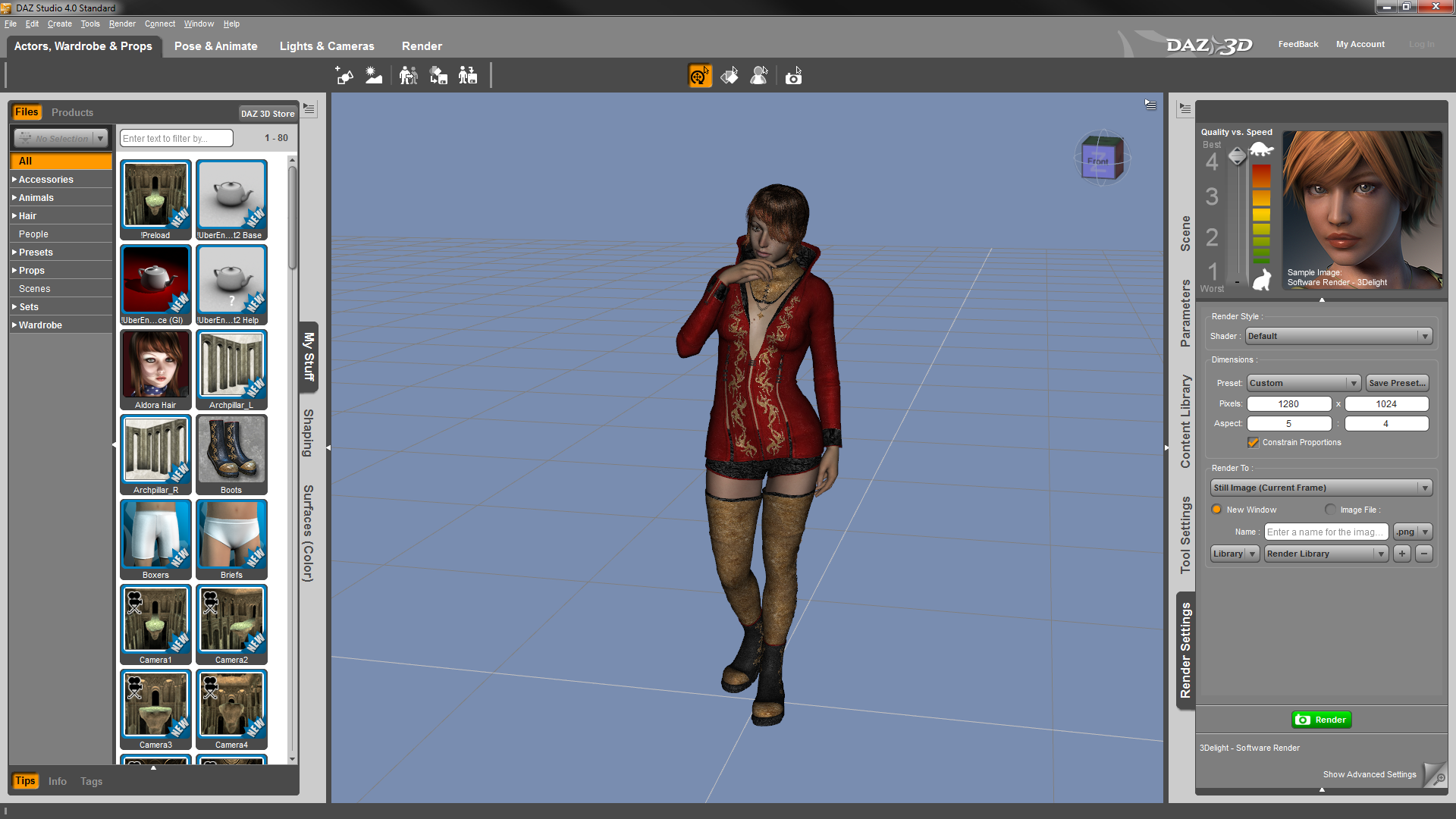Viewport: 1456px width, 819px height.
Task: Select the joint editor icon in toolbar
Action: pyautogui.click(x=761, y=76)
